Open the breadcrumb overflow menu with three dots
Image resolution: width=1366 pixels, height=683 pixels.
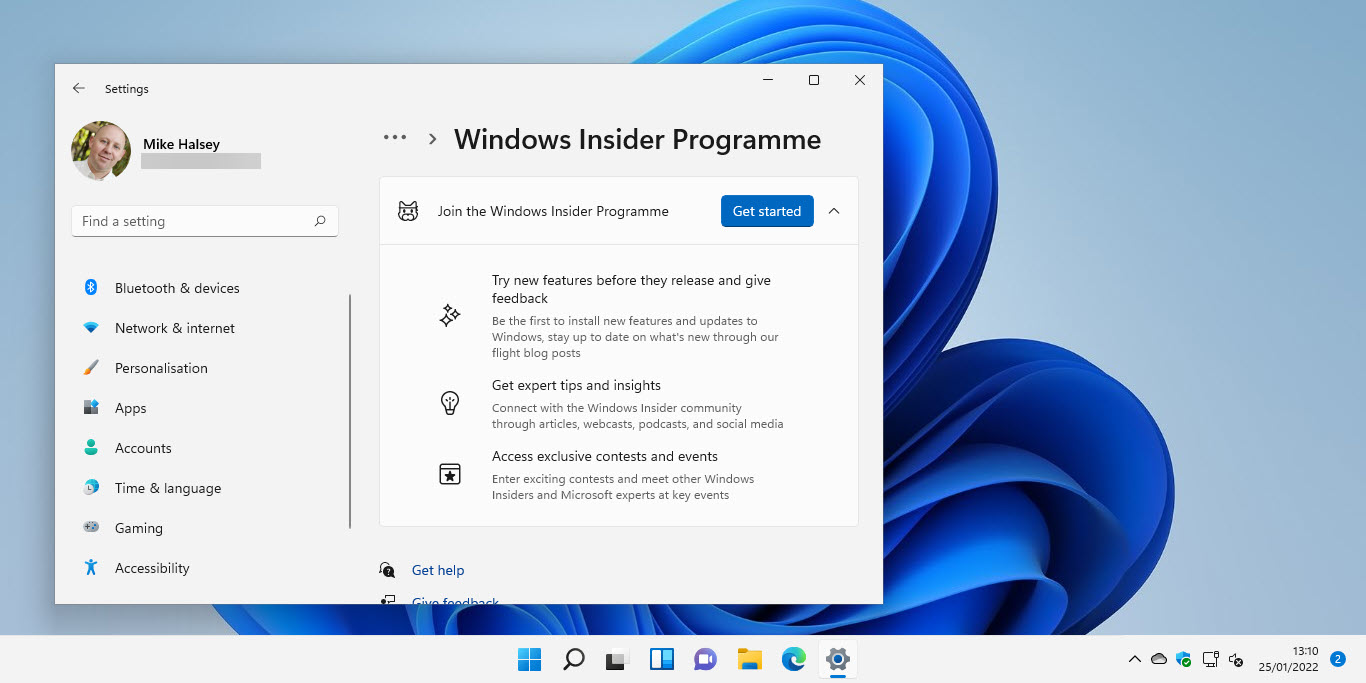(x=395, y=137)
